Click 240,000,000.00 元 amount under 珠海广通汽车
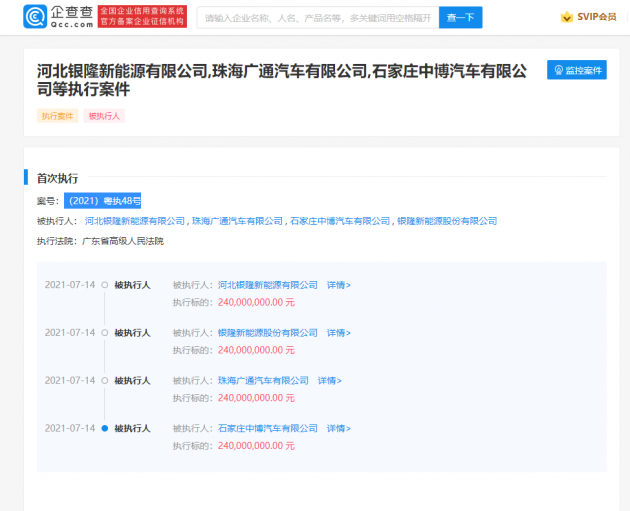Screen dimensions: 630x511 pos(256,398)
